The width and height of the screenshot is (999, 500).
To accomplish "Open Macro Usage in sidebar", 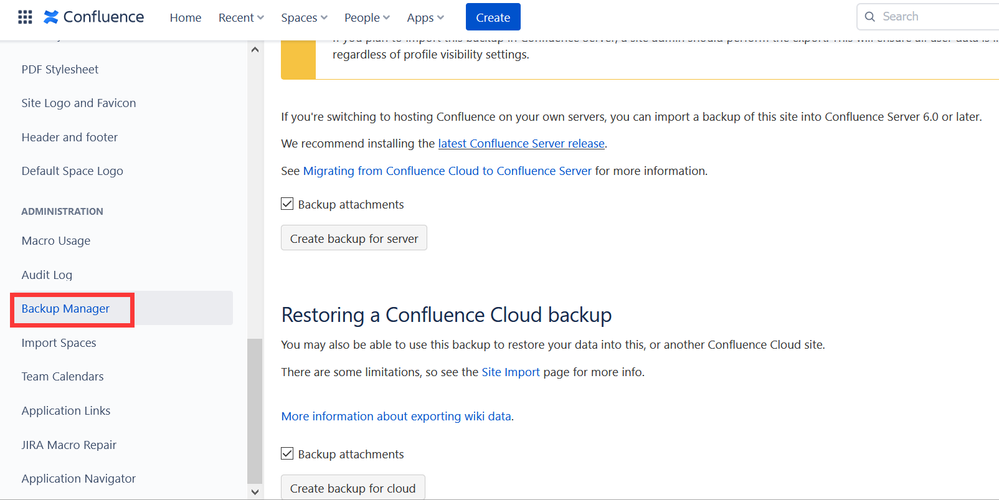I will click(56, 241).
